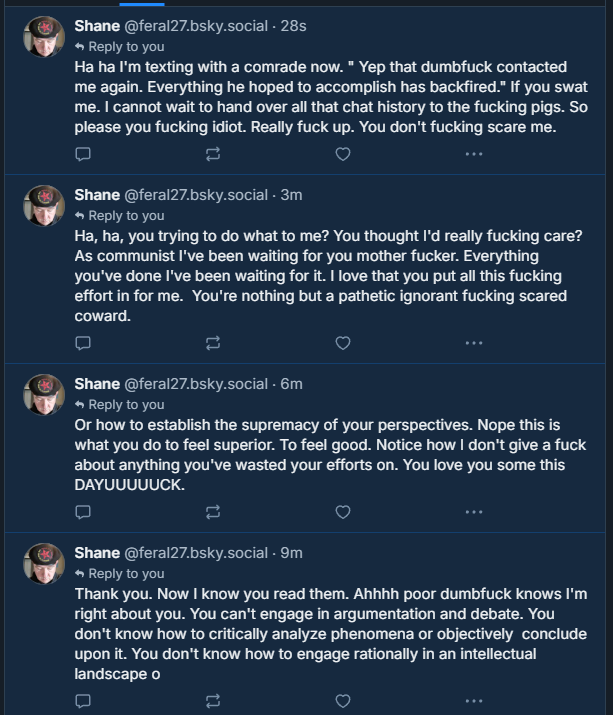Click @feral27.bsky.social handle on the 3m post
The height and width of the screenshot is (715, 613).
[196, 195]
